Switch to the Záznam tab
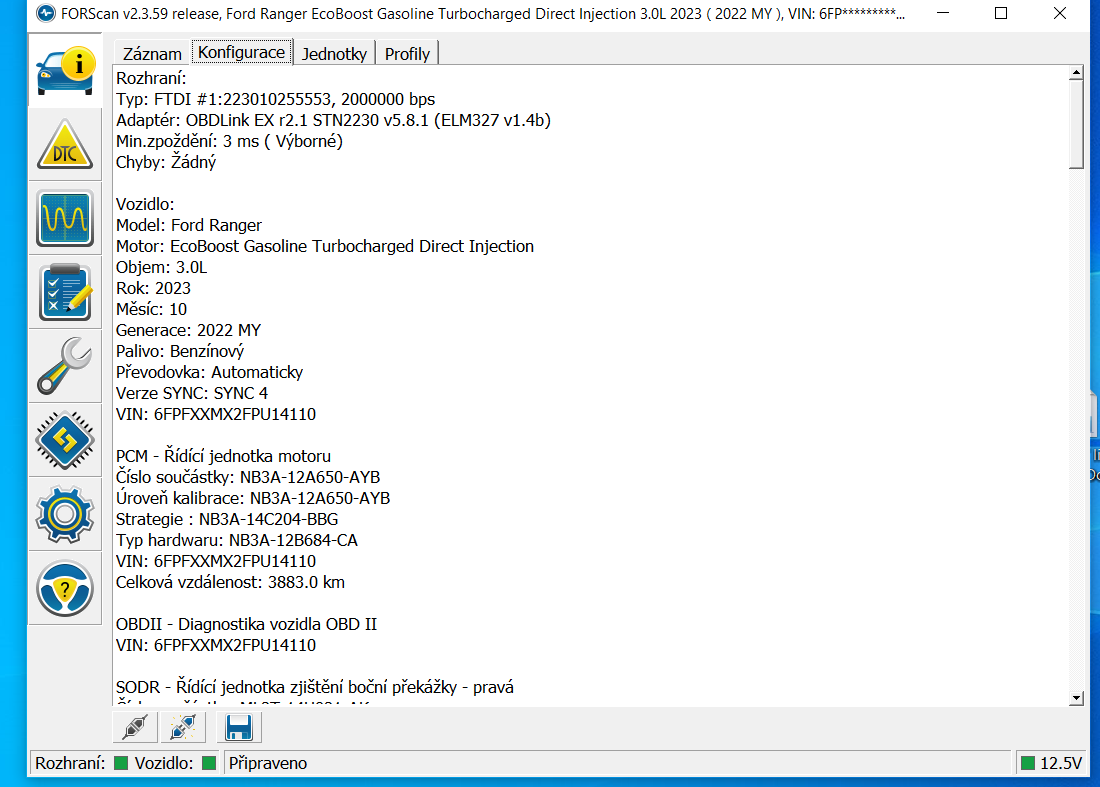1100x787 pixels. pyautogui.click(x=152, y=54)
